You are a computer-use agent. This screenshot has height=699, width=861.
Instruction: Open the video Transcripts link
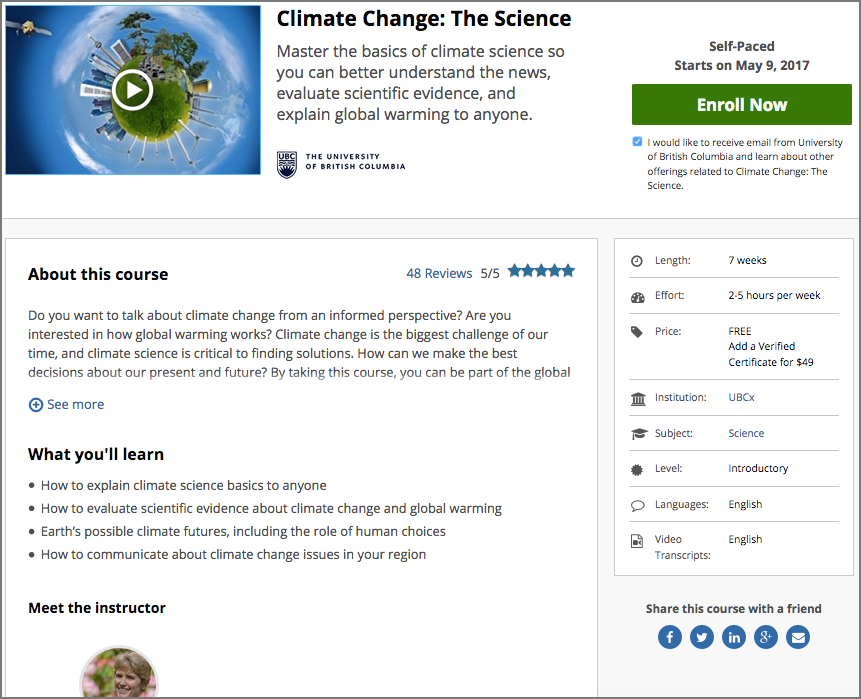[x=682, y=555]
